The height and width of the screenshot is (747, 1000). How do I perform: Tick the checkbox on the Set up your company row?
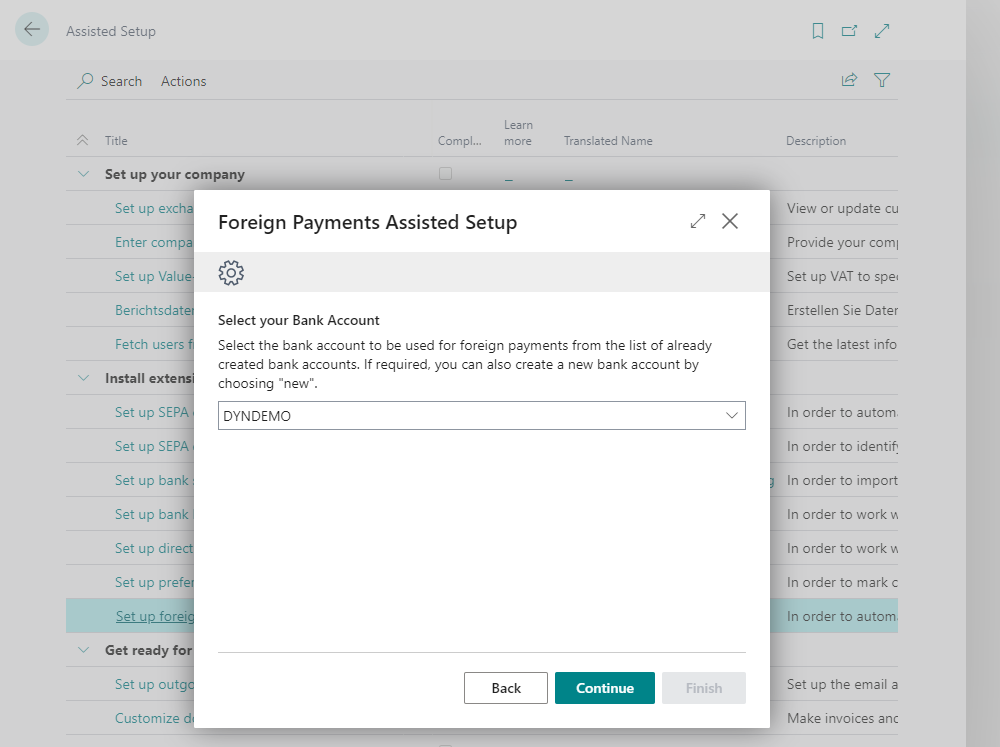click(x=444, y=173)
